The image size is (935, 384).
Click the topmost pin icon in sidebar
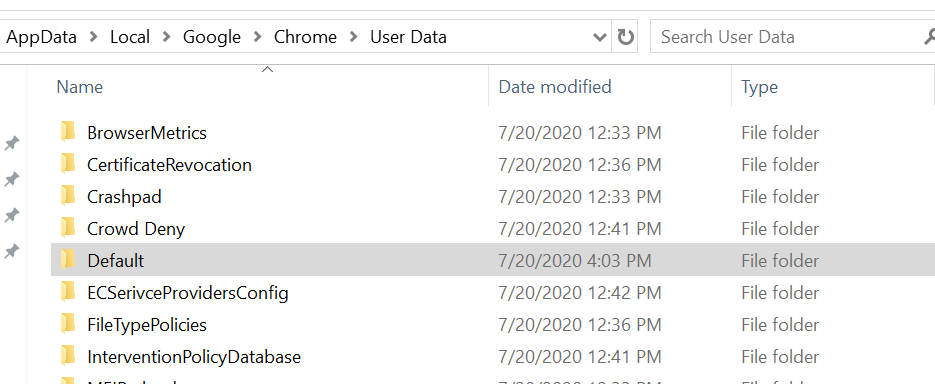click(x=11, y=144)
